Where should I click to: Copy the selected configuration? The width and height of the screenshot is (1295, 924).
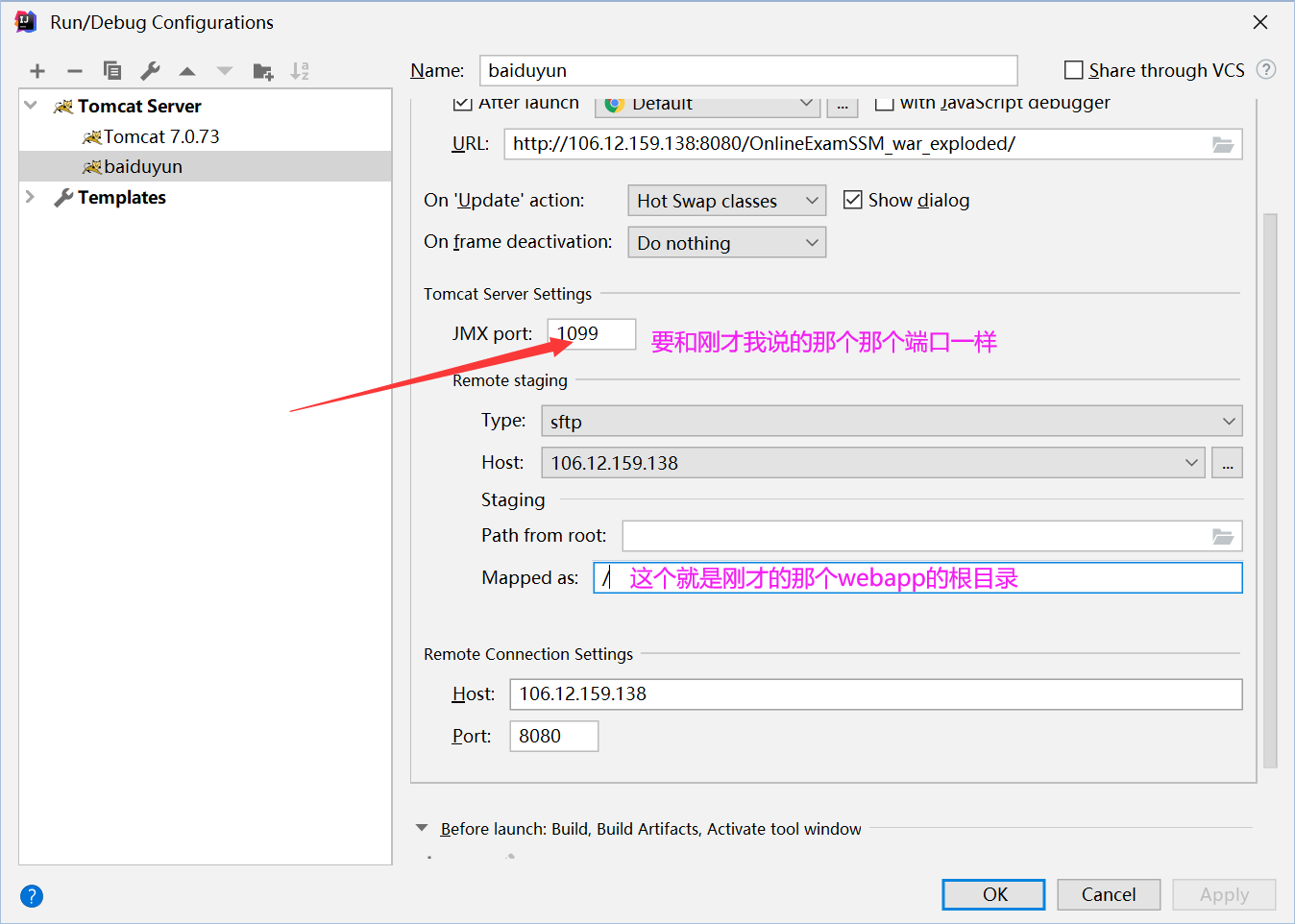pyautogui.click(x=112, y=71)
